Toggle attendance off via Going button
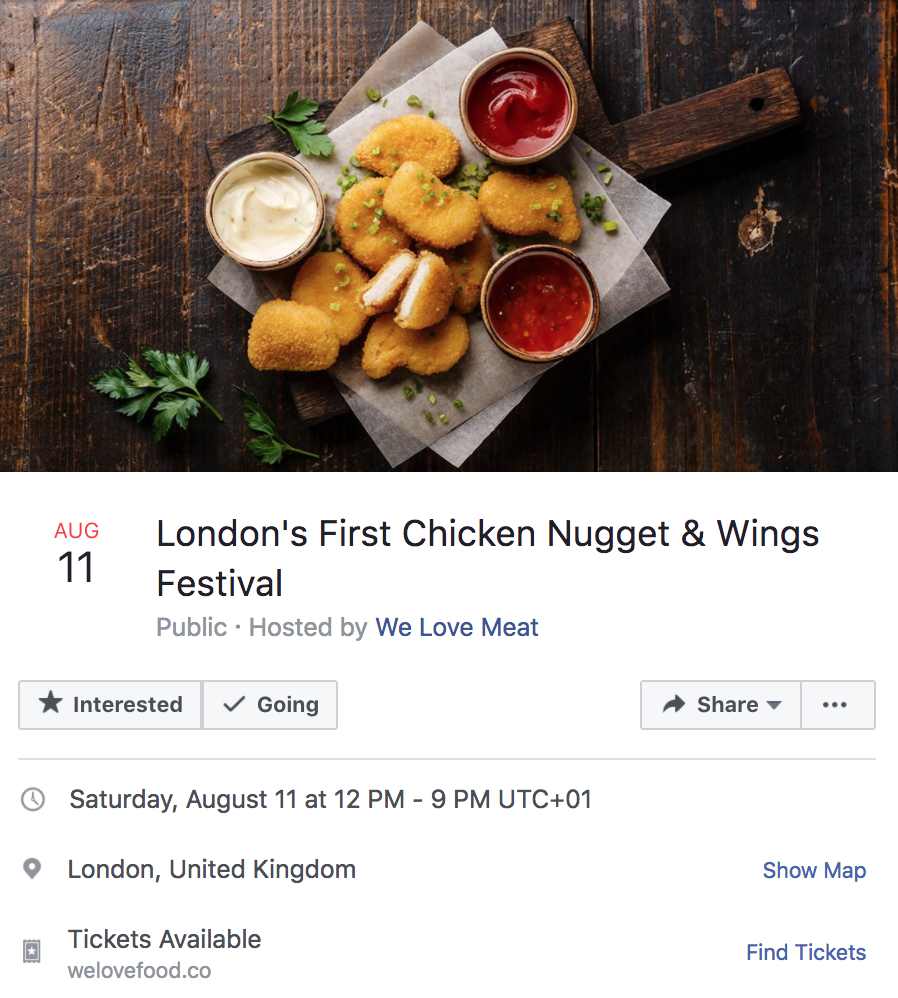 tap(270, 704)
